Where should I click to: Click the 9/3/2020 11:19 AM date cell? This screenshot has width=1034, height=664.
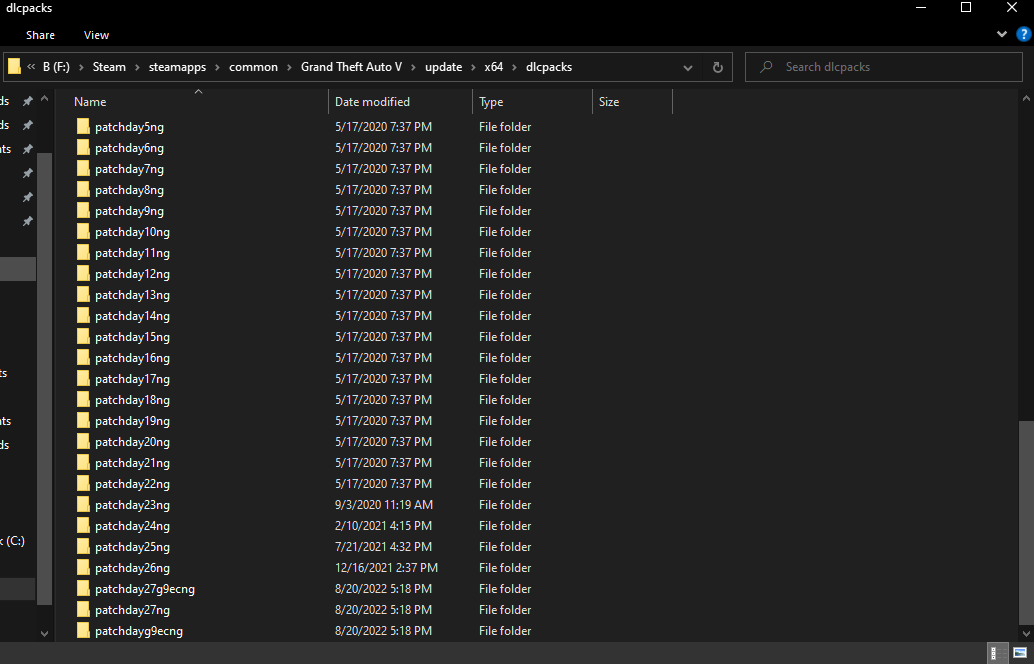coord(384,505)
